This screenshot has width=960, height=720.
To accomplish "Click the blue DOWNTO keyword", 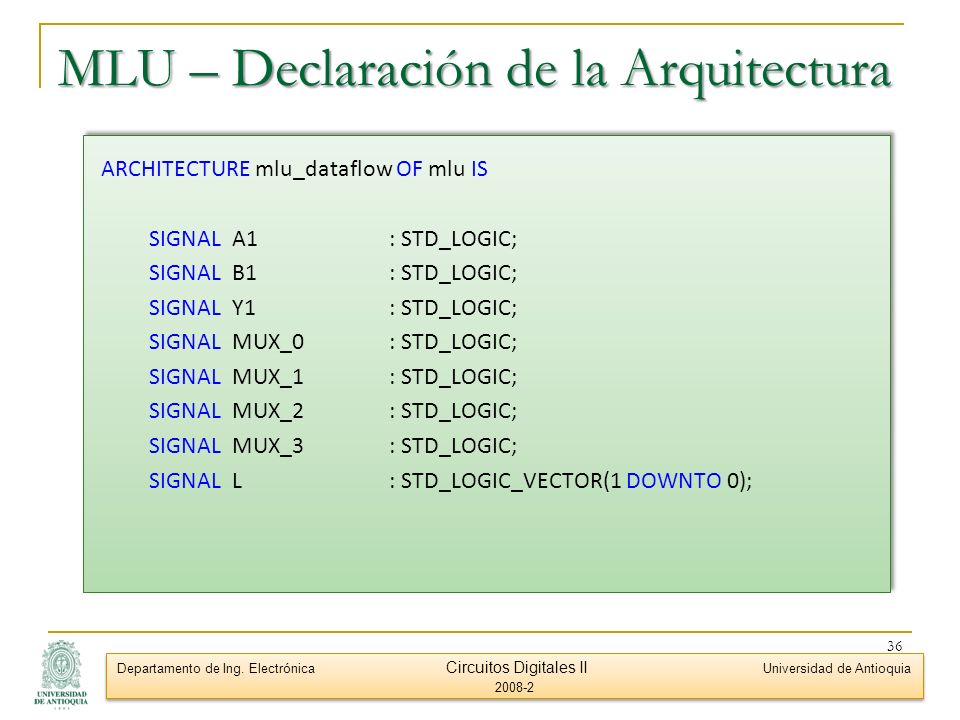I will point(673,481).
